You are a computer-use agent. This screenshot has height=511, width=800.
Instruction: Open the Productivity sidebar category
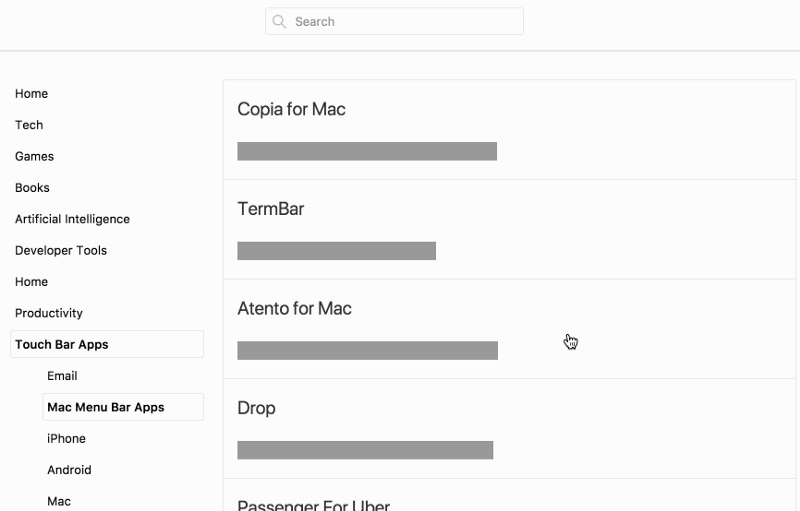49,313
